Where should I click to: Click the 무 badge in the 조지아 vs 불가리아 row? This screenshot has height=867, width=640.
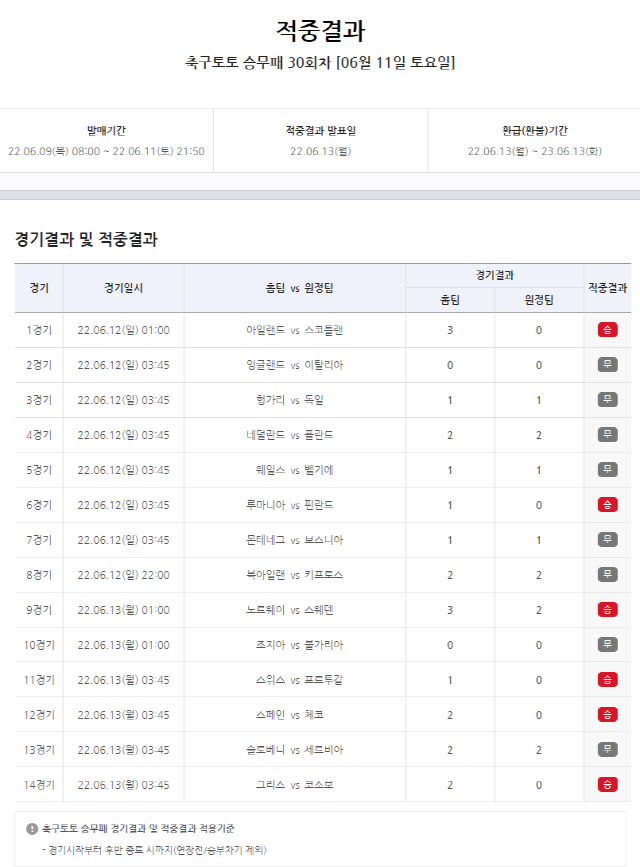coord(607,645)
